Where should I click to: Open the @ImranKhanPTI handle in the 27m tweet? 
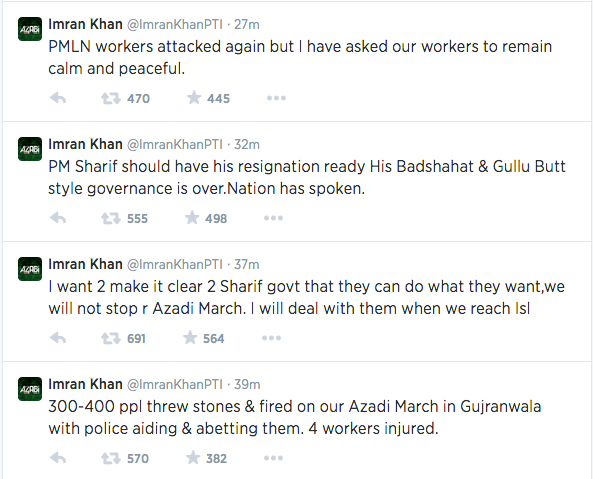(x=175, y=25)
